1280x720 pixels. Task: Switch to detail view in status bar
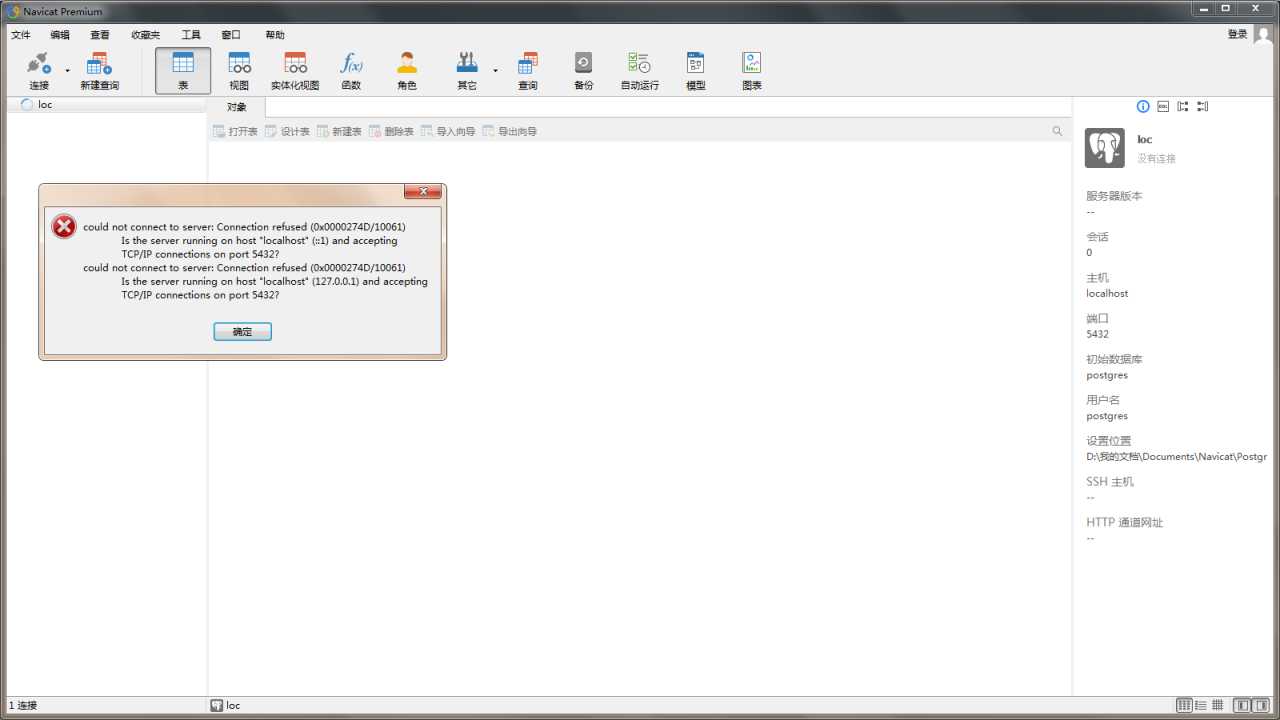point(1217,705)
